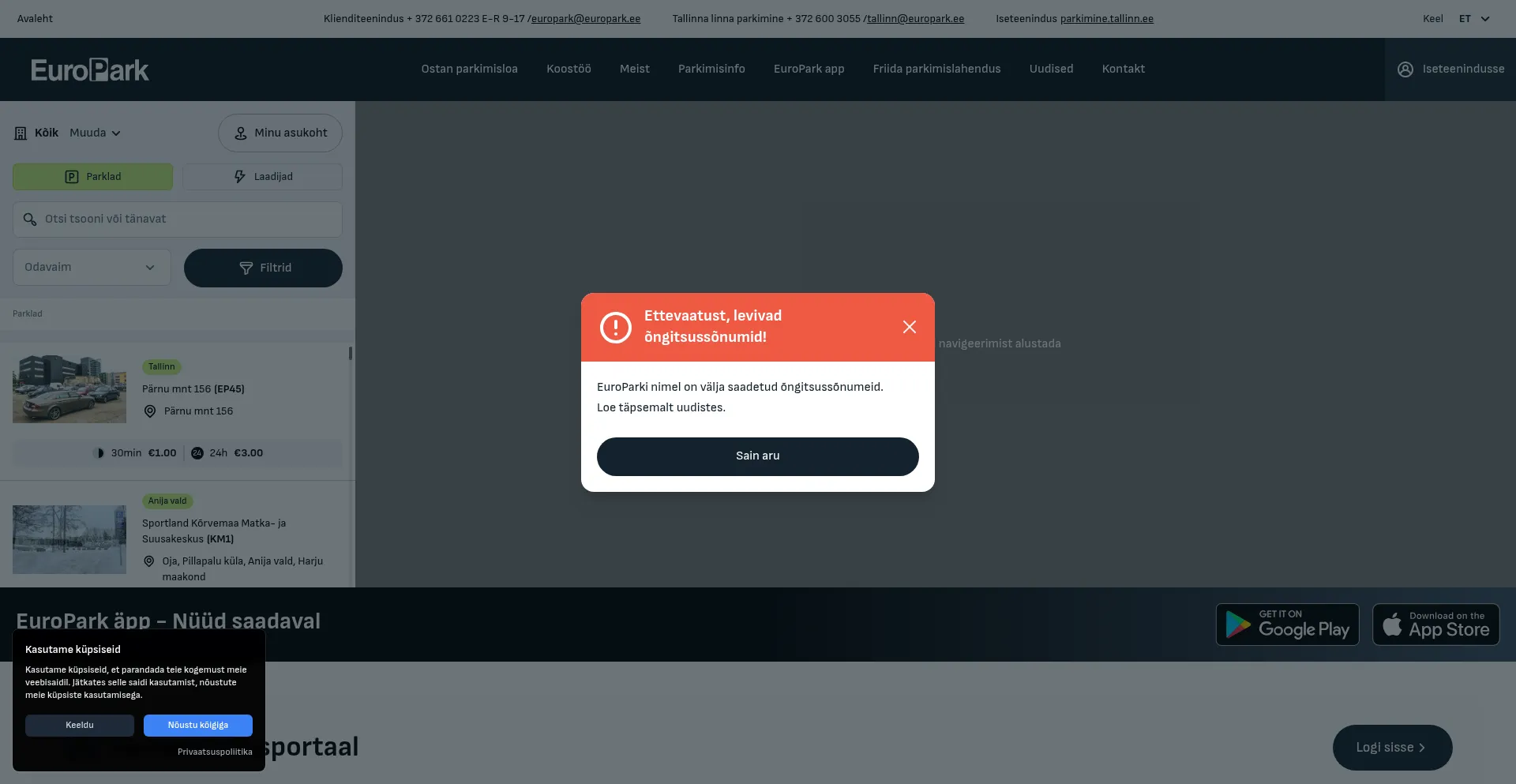Click the zone or street search field
This screenshot has width=1516, height=784.
point(178,219)
